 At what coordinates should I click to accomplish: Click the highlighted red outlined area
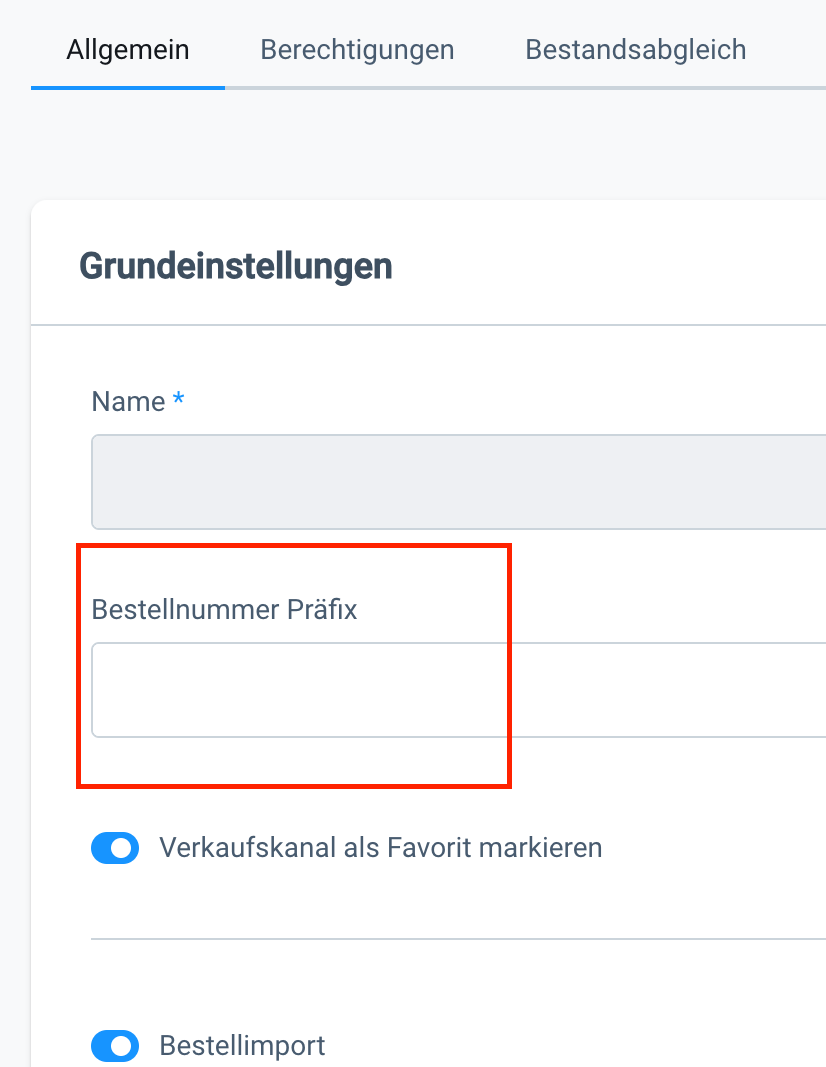click(294, 665)
